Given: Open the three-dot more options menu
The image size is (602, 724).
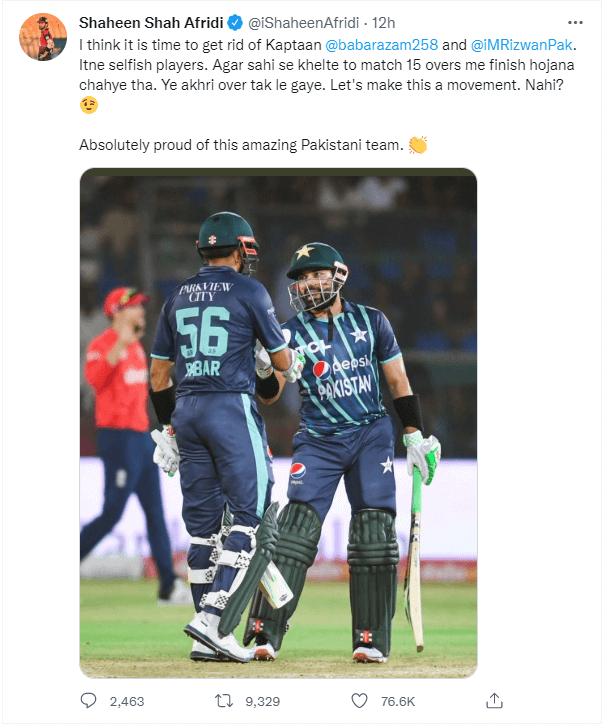Looking at the screenshot, I should coord(575,23).
